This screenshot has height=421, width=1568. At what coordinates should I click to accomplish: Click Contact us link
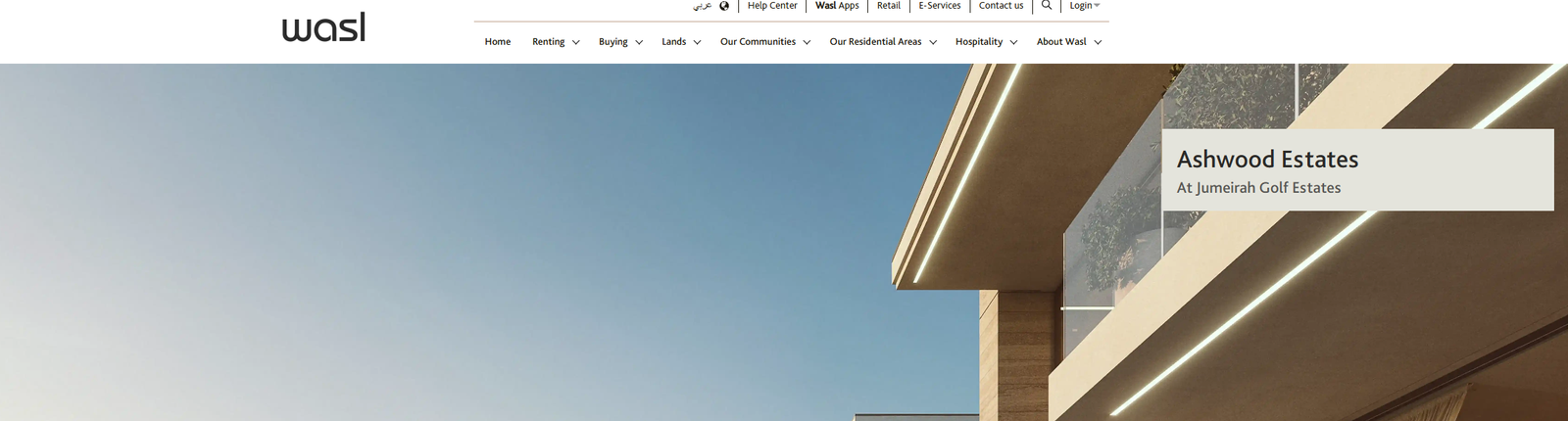coord(1001,6)
